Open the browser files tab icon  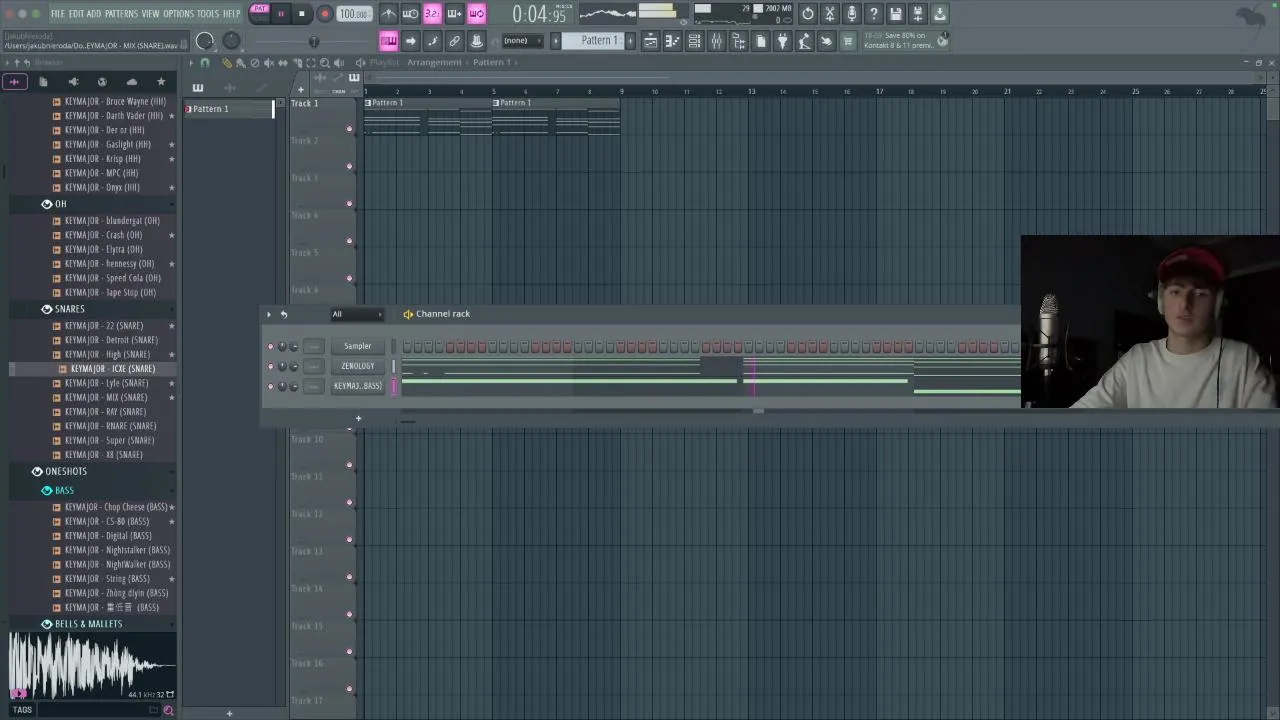(43, 82)
